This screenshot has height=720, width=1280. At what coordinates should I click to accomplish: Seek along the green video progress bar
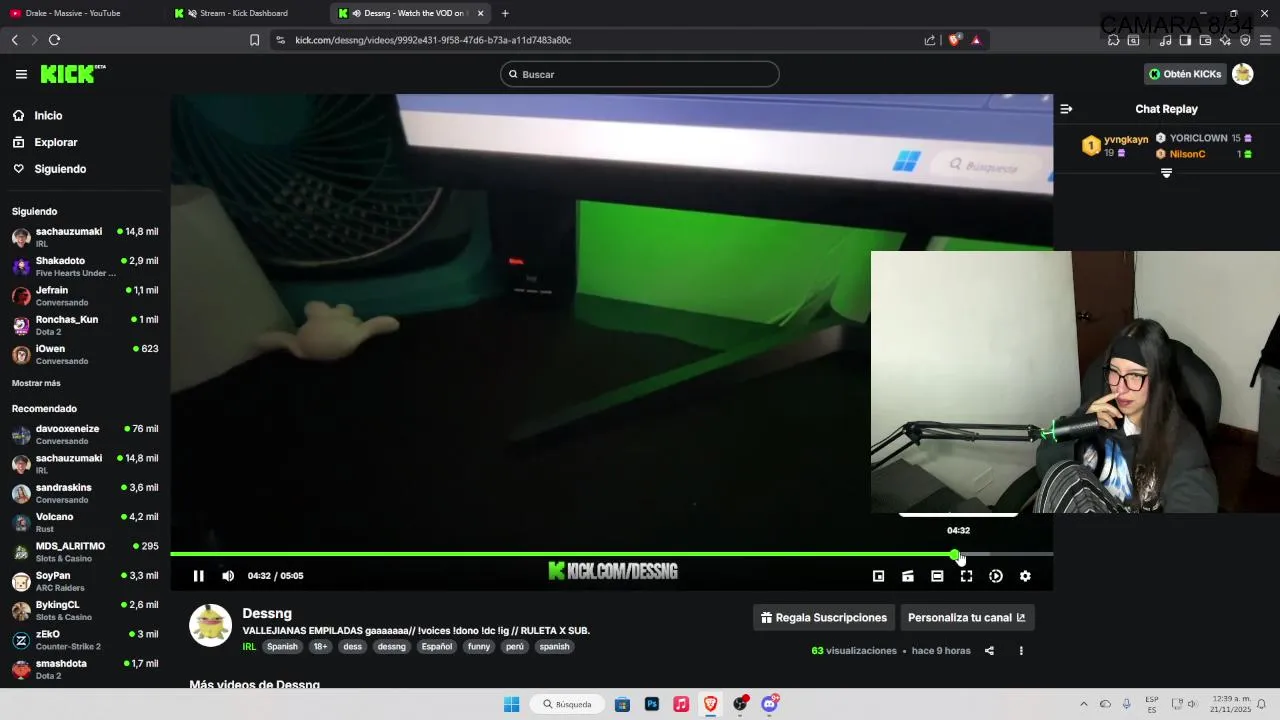point(611,554)
